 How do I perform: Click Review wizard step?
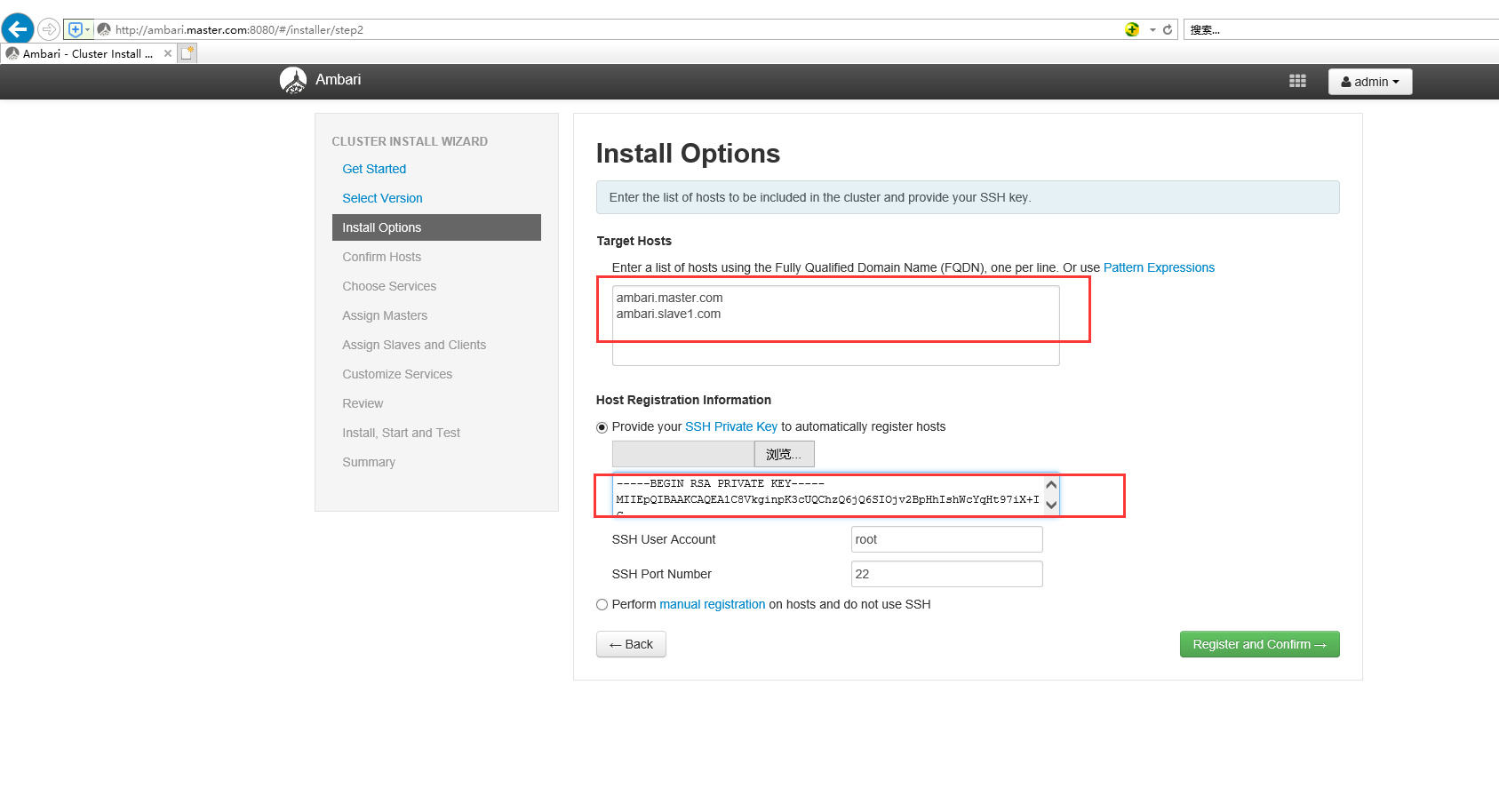(x=363, y=403)
